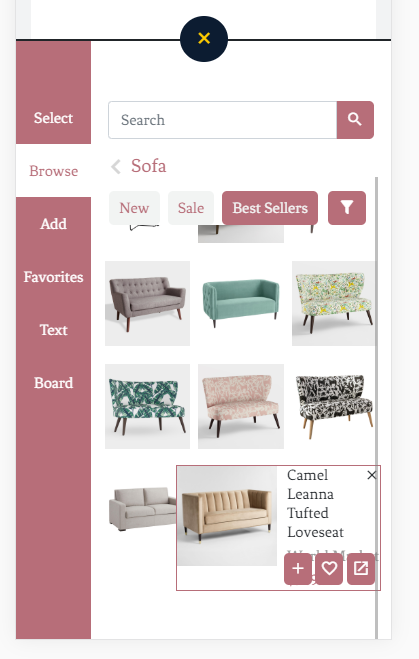Open the Favorites tab

point(53,277)
